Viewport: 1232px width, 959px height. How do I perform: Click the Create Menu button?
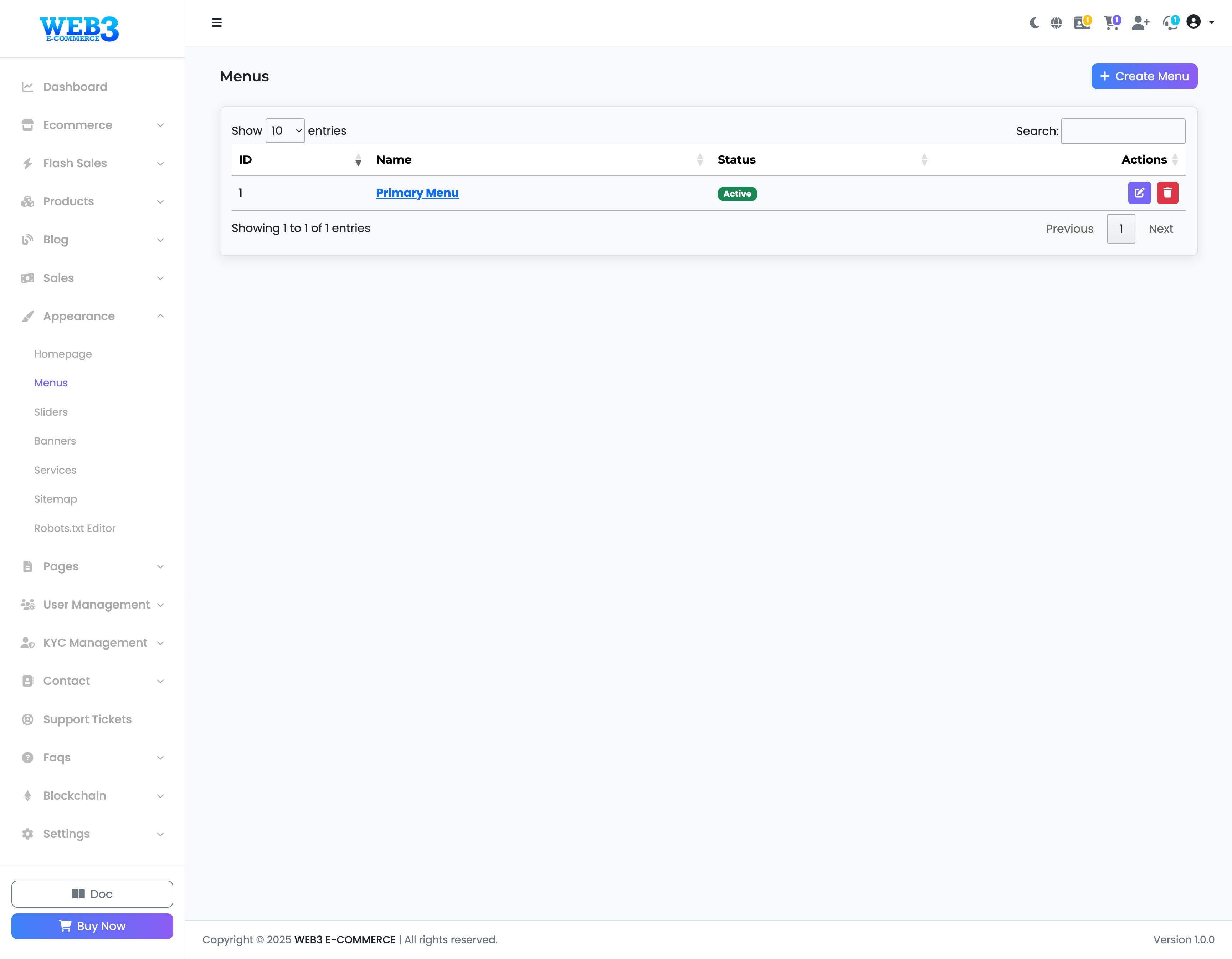pos(1144,76)
